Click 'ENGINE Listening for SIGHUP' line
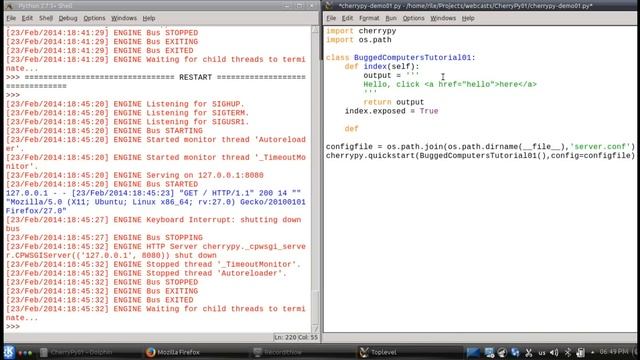640x360 pixels. coord(125,104)
